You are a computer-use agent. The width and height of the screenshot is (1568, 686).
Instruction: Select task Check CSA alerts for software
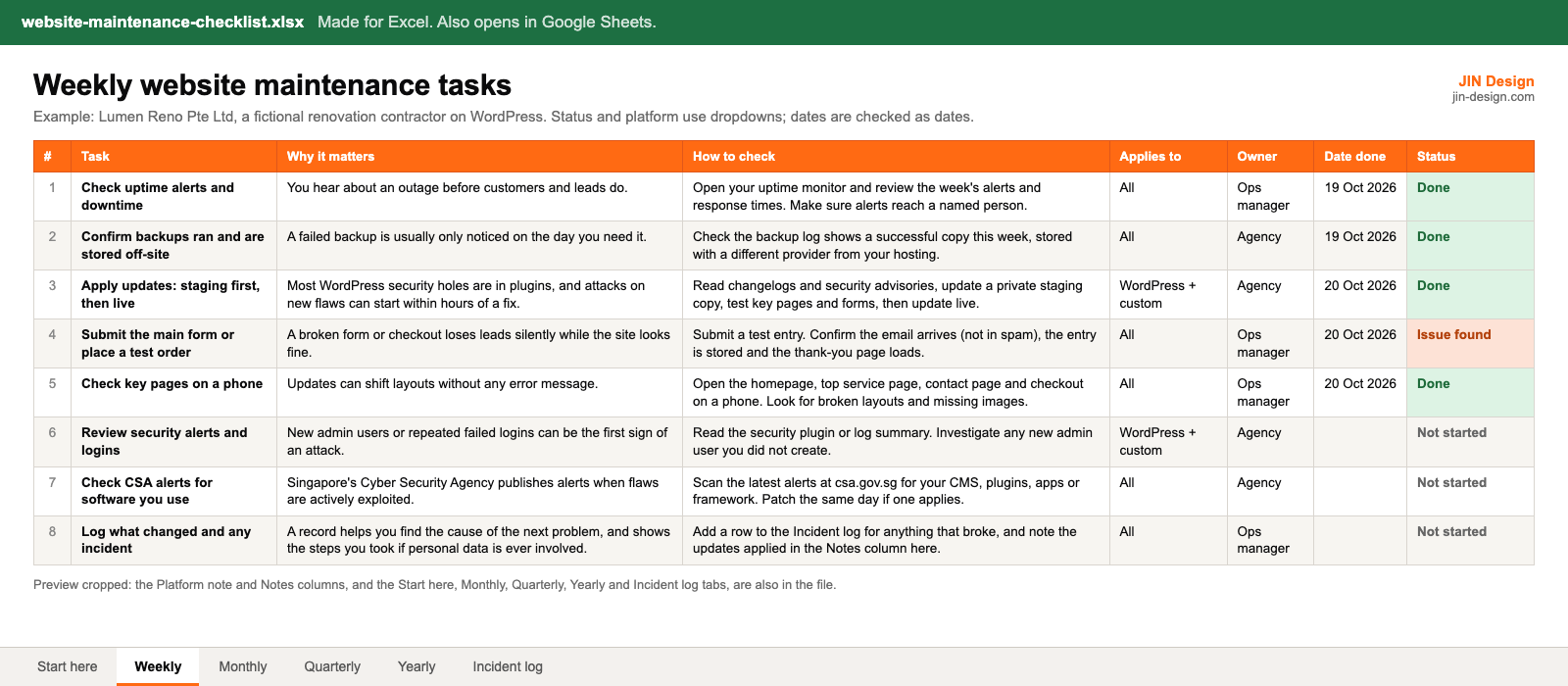pyautogui.click(x=173, y=492)
